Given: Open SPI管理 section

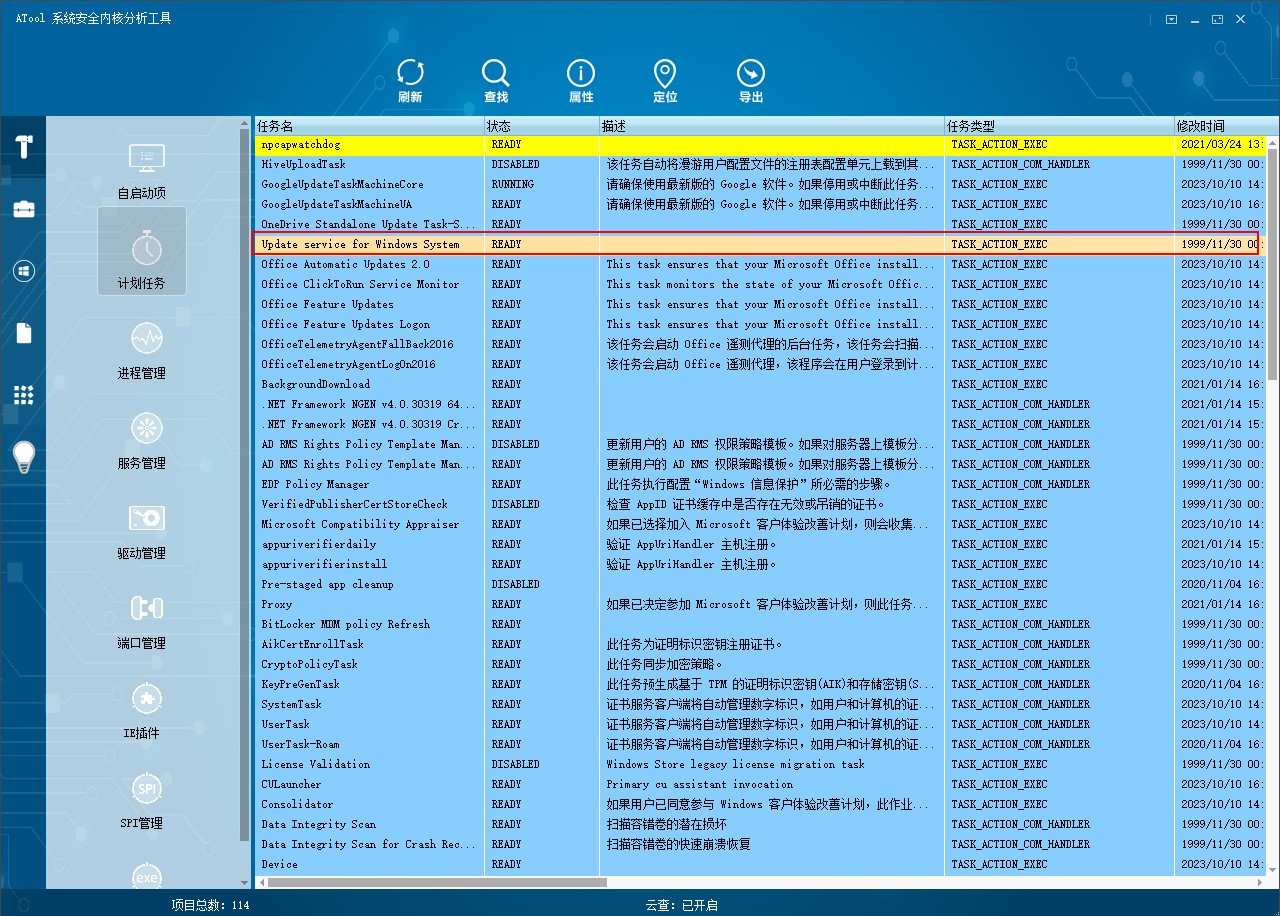Looking at the screenshot, I should [142, 800].
